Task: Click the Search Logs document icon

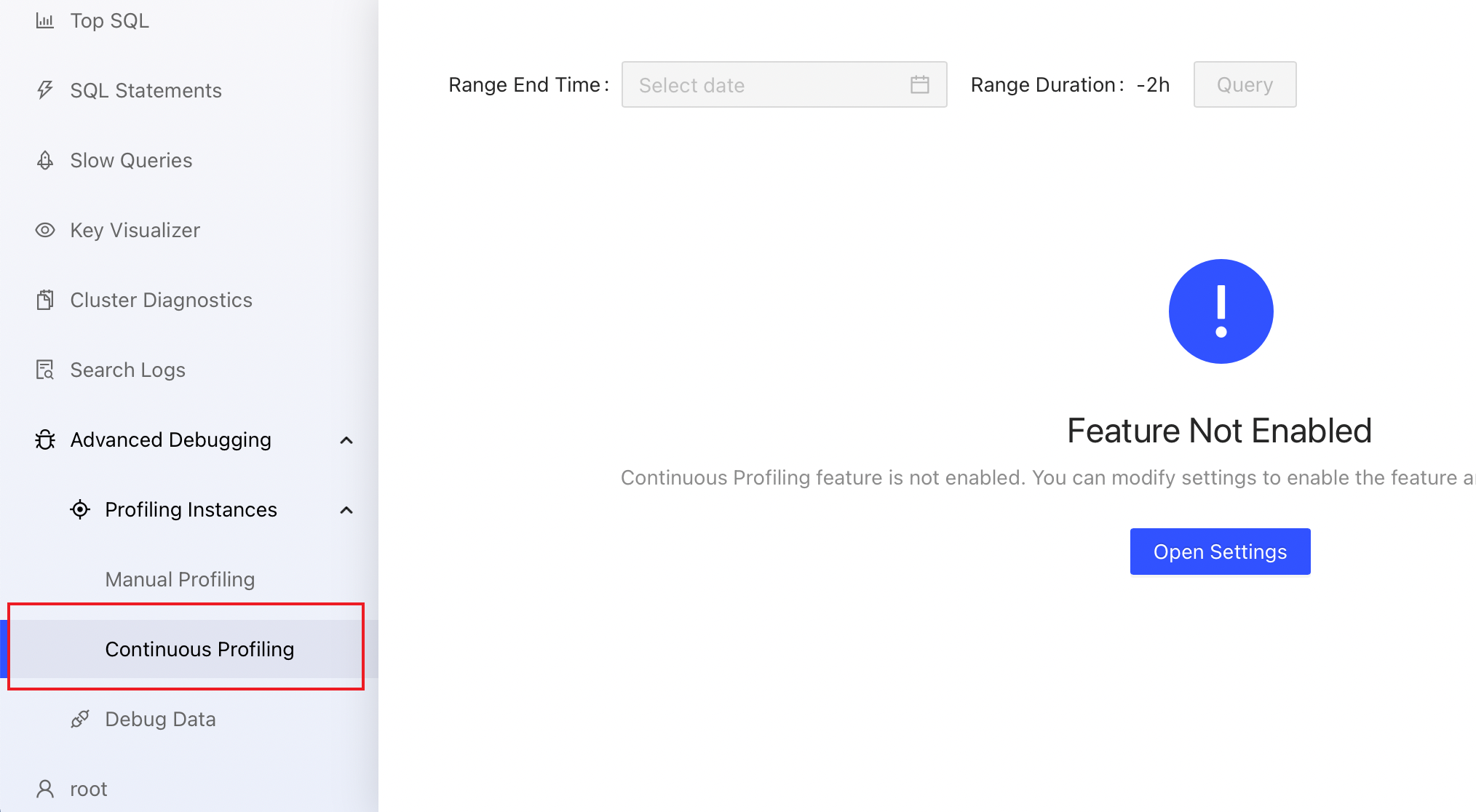Action: coord(45,370)
